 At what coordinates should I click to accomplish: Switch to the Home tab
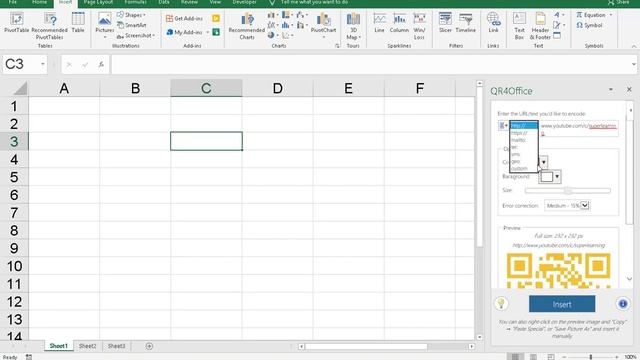[39, 2]
